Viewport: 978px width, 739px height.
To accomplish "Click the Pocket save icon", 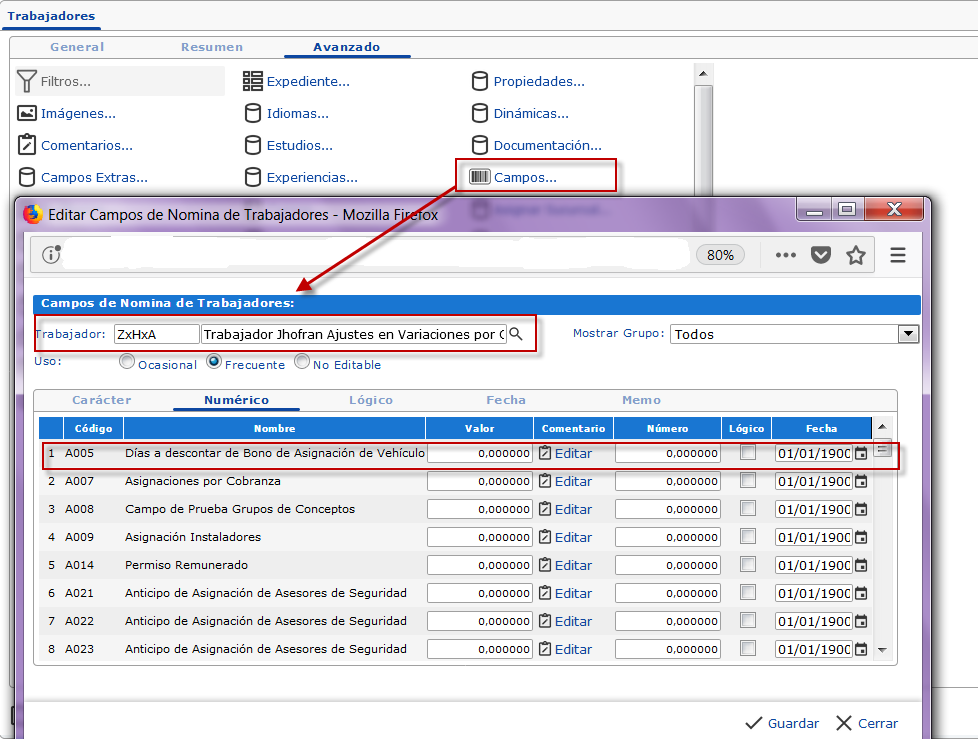I will [x=821, y=255].
